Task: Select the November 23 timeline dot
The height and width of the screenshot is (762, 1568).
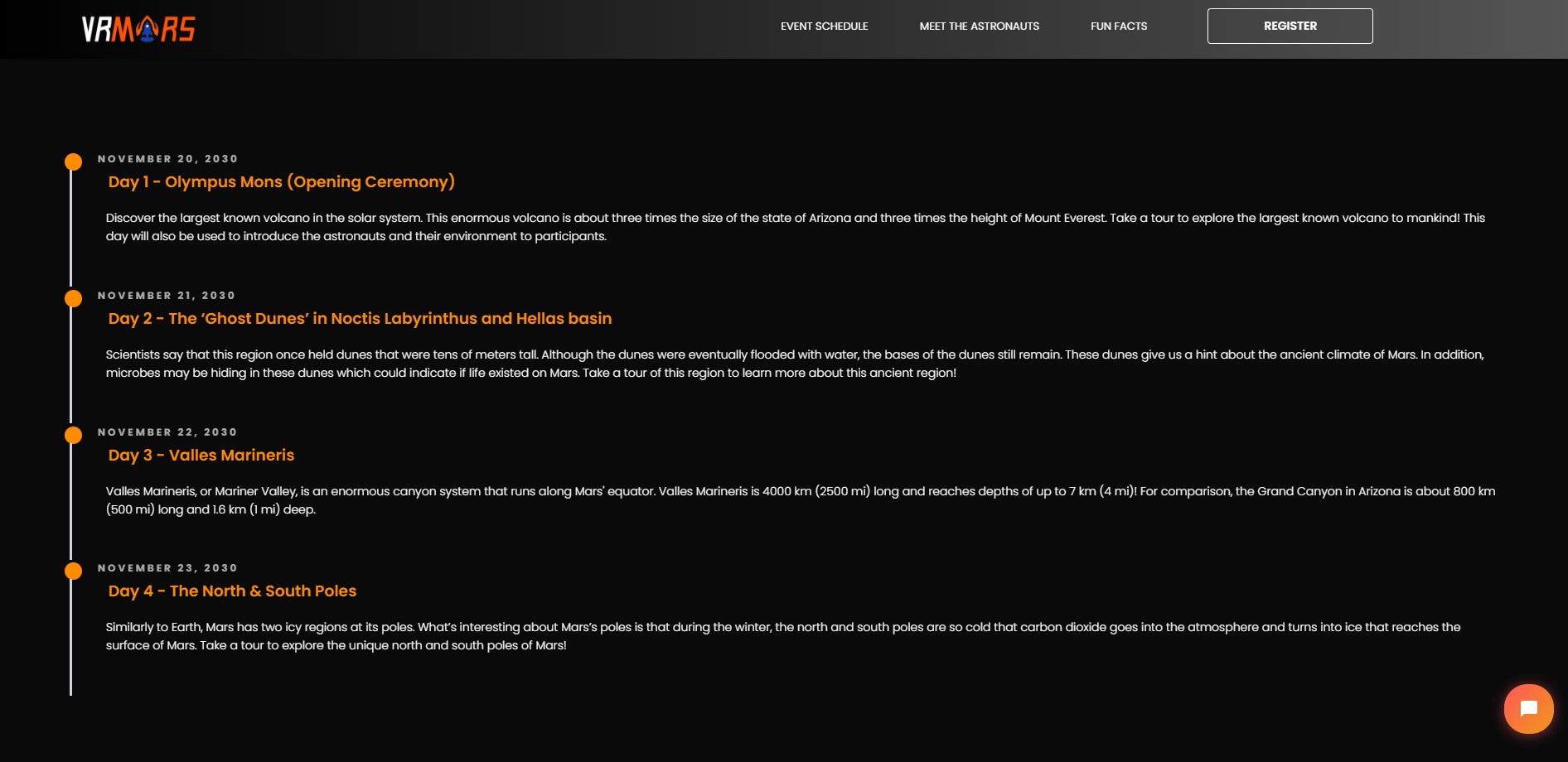Action: pyautogui.click(x=74, y=571)
